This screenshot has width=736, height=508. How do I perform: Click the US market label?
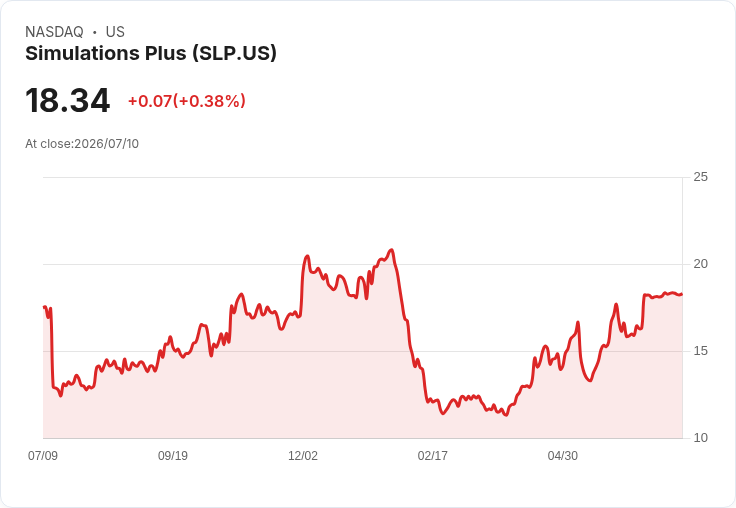[115, 32]
